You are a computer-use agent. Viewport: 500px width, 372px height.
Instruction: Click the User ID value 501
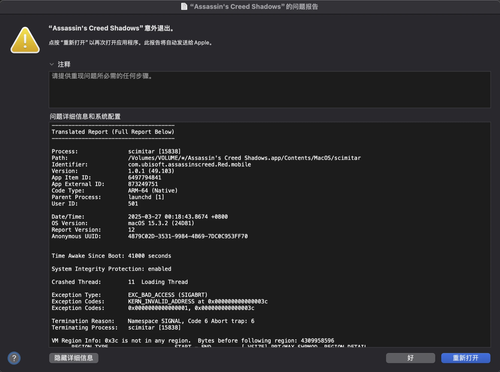coord(133,204)
